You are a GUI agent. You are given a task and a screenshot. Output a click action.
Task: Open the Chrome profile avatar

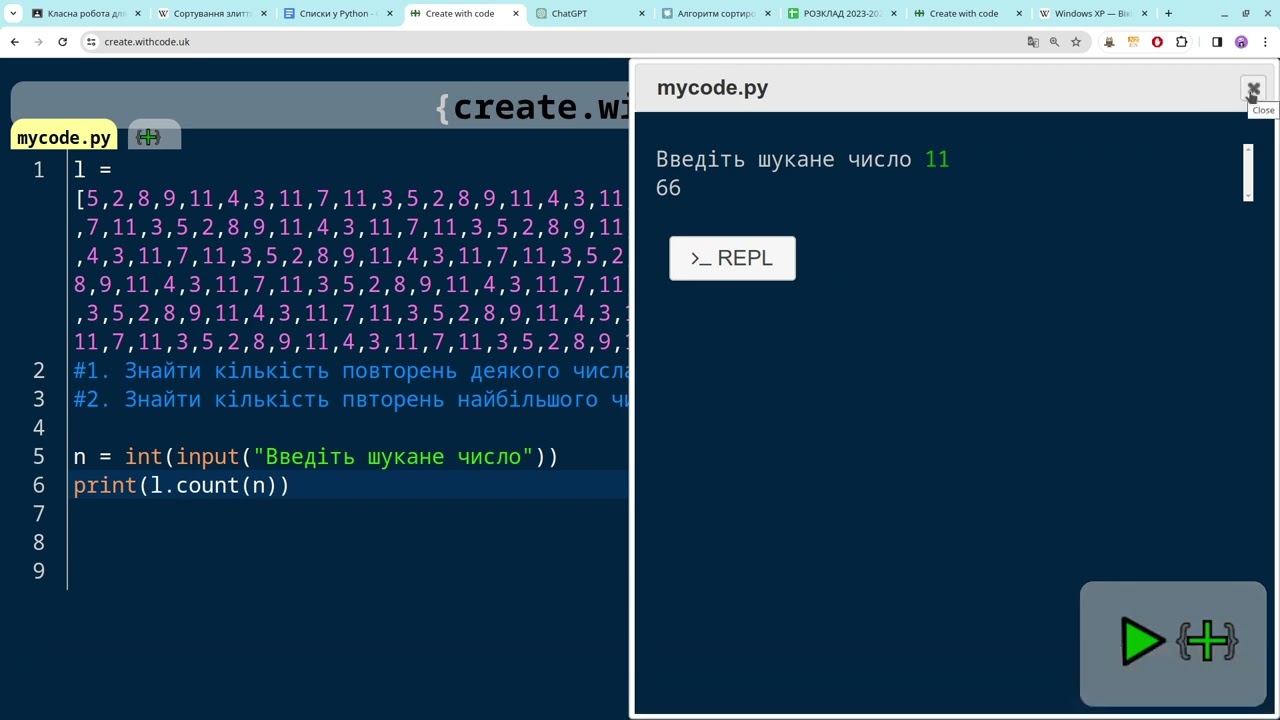(x=1241, y=42)
